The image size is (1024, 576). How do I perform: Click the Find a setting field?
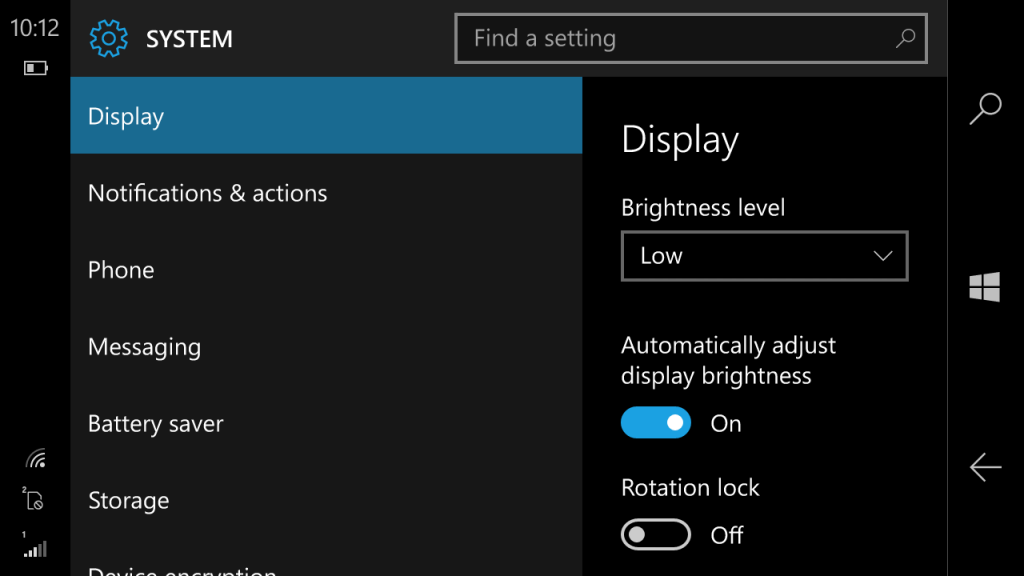(691, 39)
